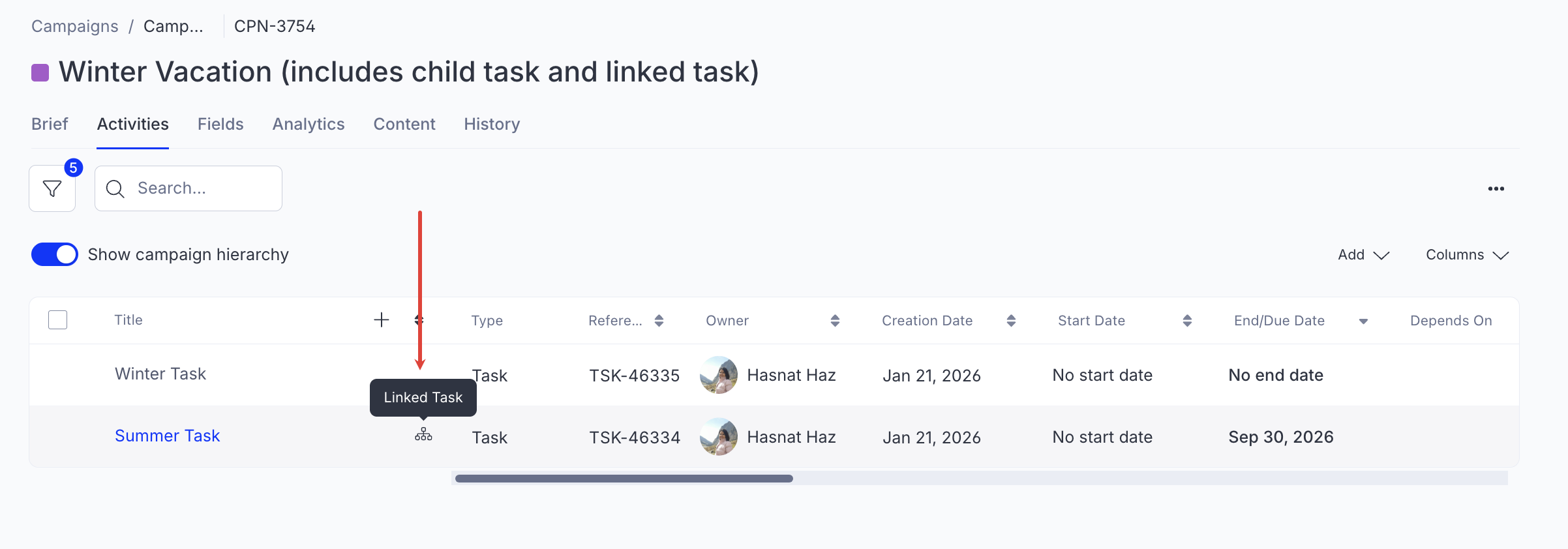Click the plus icon in Title header
This screenshot has width=1568, height=549.
click(x=382, y=319)
